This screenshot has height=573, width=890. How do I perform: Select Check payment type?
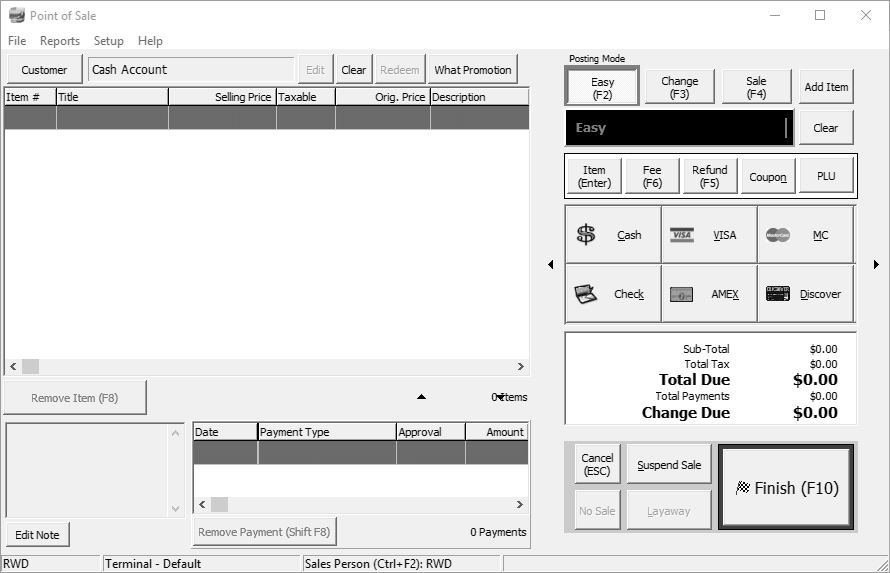pyautogui.click(x=613, y=293)
